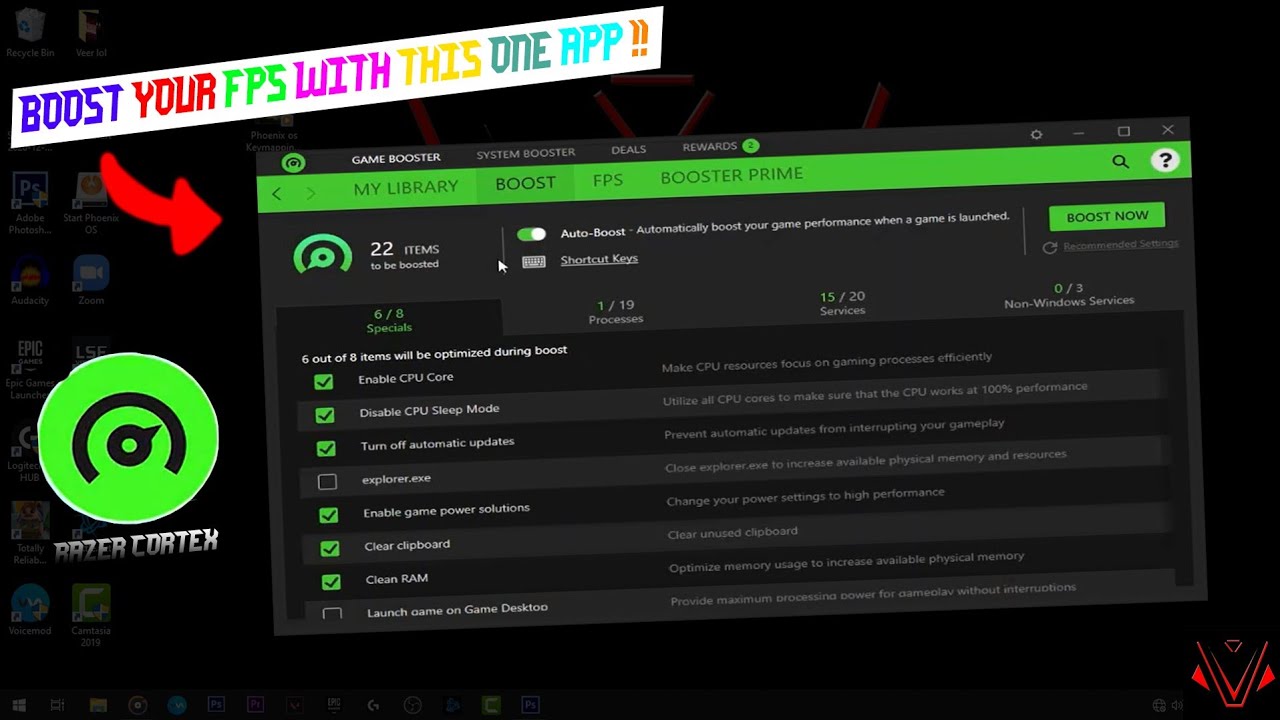The image size is (1280, 720).
Task: Select the My Library tab
Action: [x=405, y=187]
